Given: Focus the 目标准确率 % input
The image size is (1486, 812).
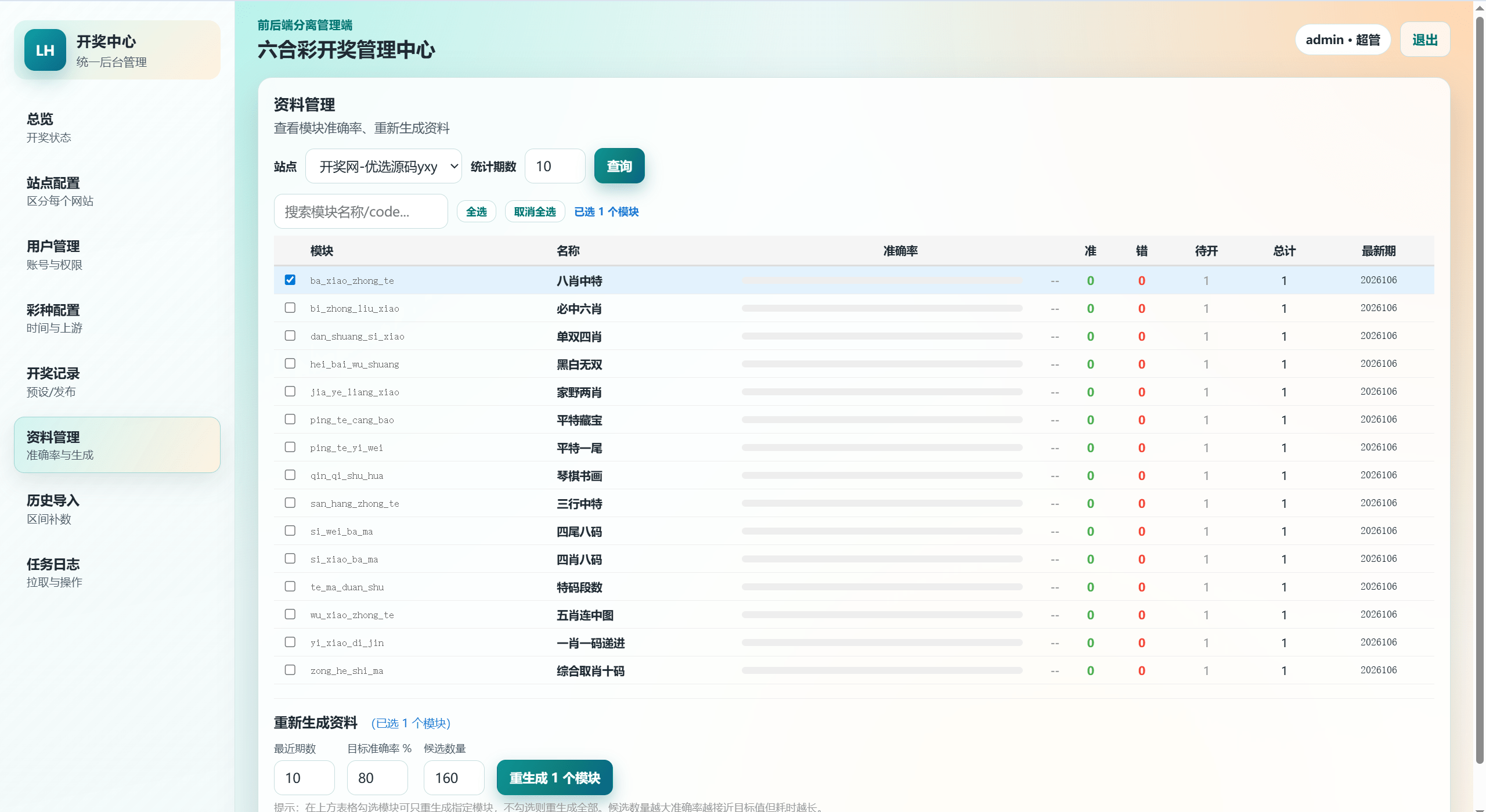Looking at the screenshot, I should [377, 778].
